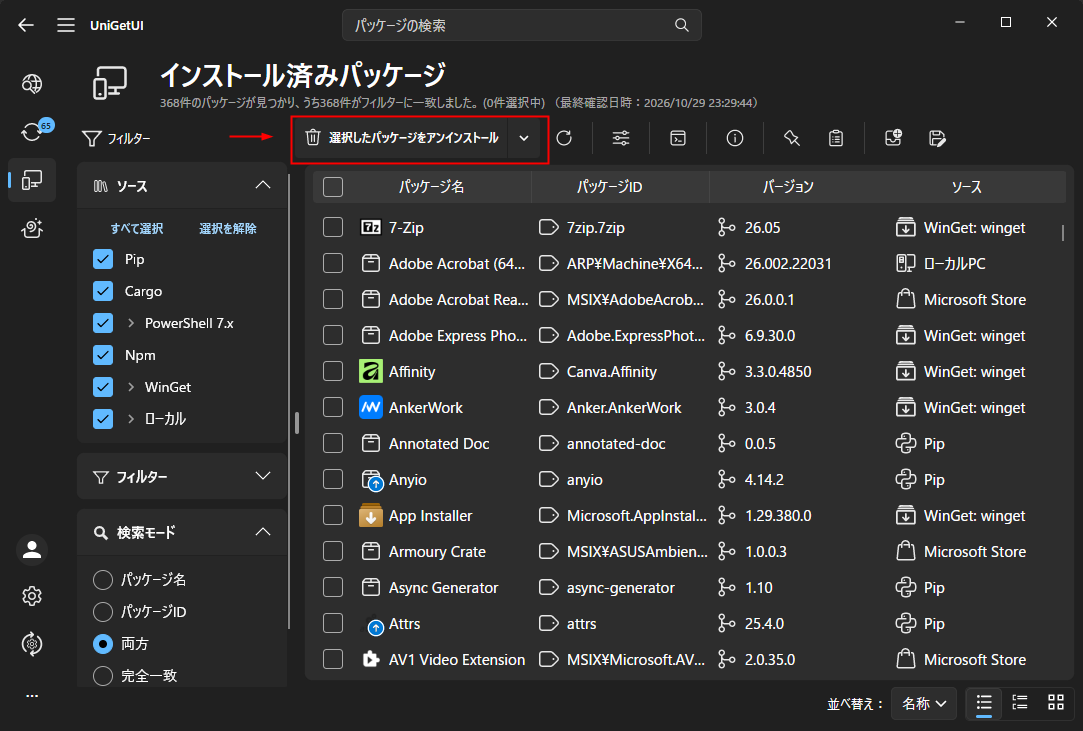Click the reload packages icon
This screenshot has height=731, width=1083.
point(564,138)
